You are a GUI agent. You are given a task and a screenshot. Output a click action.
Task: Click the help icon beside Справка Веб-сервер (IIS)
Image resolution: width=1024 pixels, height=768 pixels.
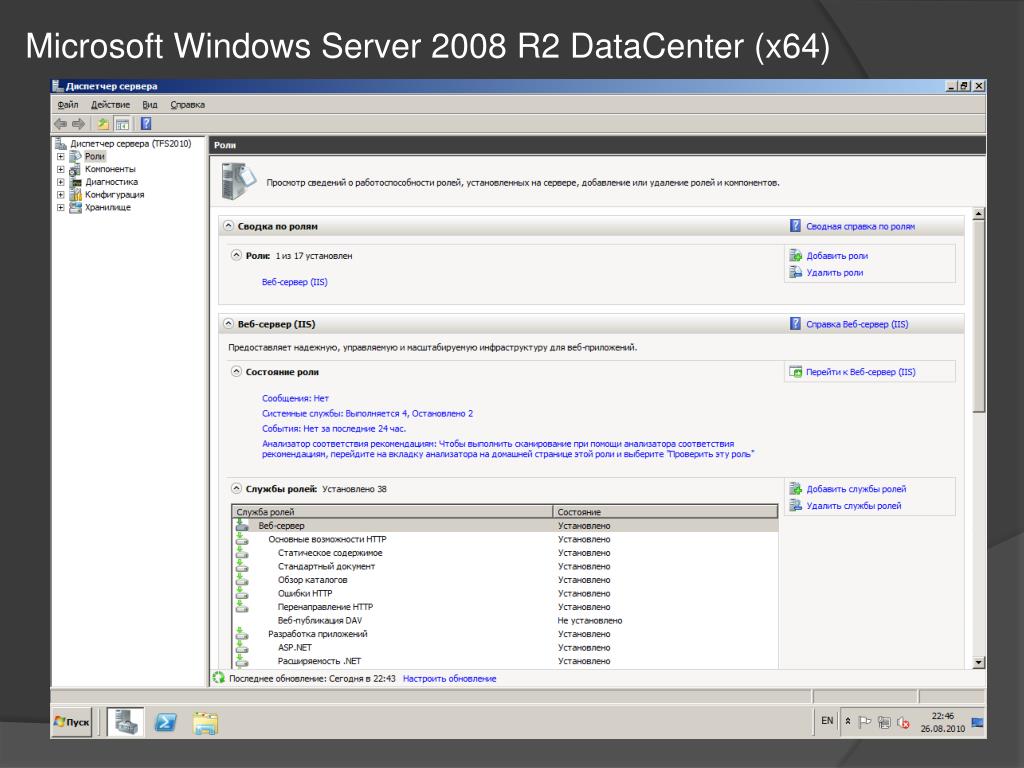(x=795, y=324)
